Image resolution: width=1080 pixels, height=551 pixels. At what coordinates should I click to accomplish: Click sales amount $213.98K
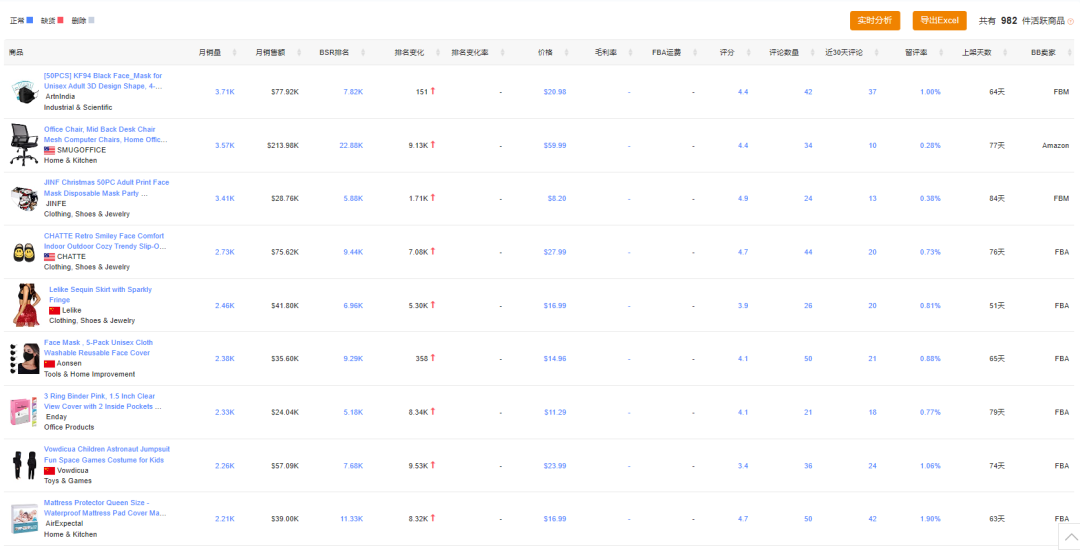[x=283, y=145]
